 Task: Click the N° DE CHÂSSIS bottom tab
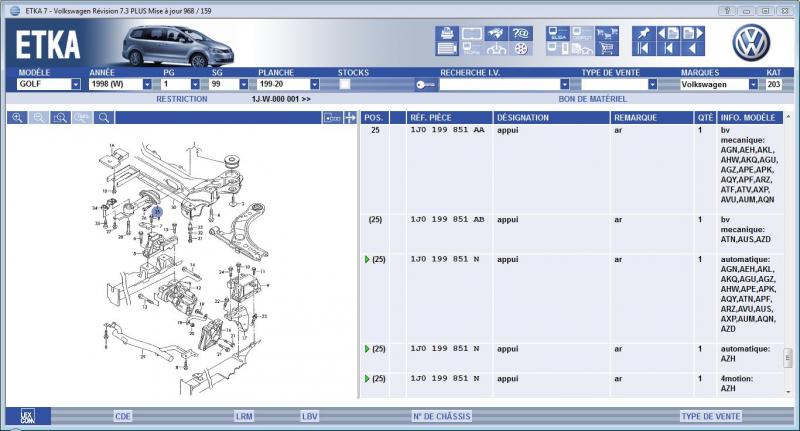[442, 416]
